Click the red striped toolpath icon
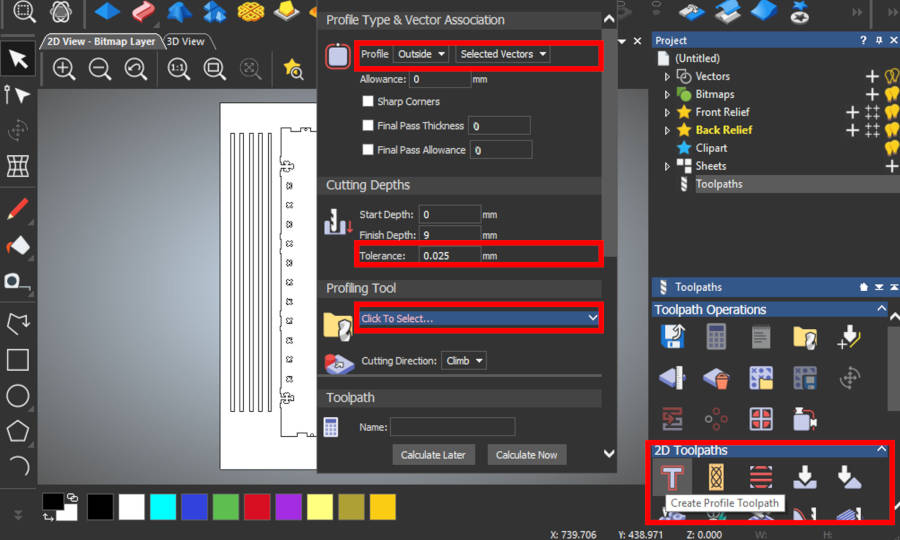The image size is (900, 540). pyautogui.click(x=761, y=477)
